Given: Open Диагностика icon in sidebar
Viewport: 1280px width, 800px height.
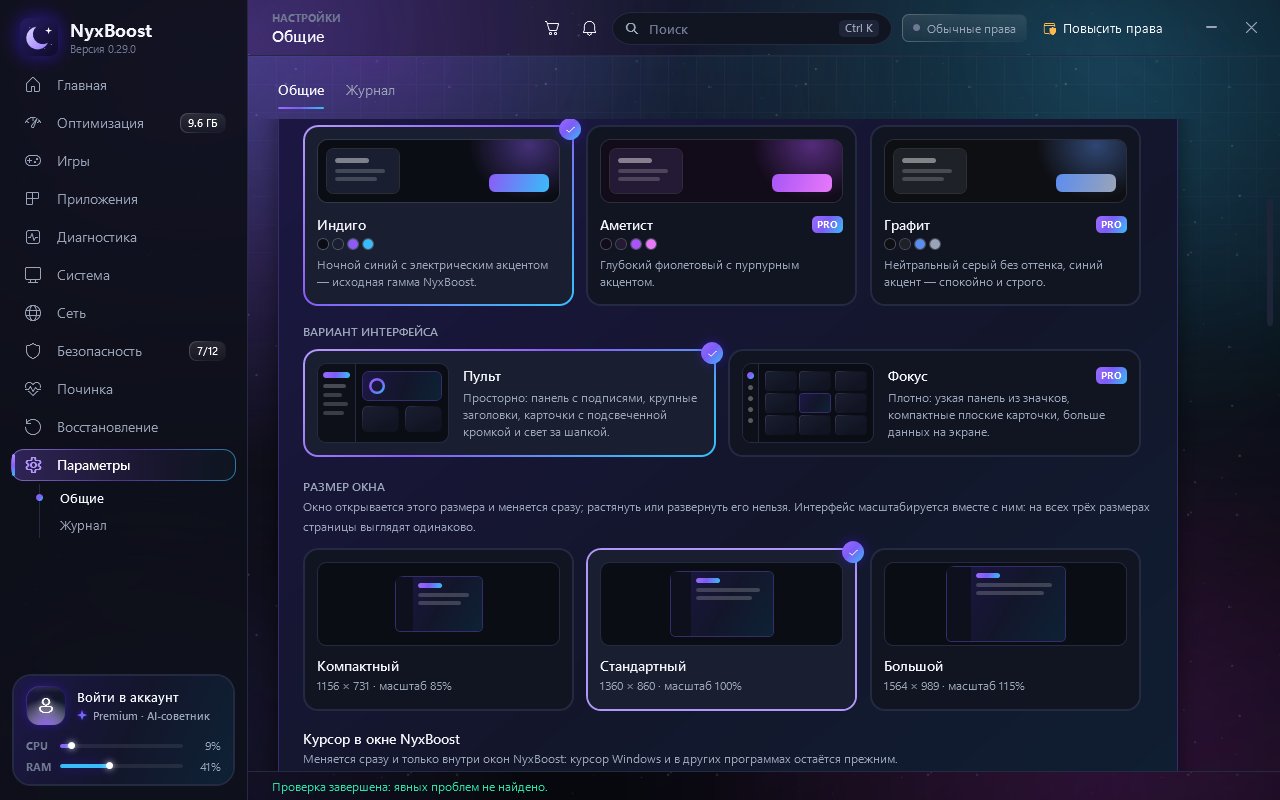Looking at the screenshot, I should point(34,237).
